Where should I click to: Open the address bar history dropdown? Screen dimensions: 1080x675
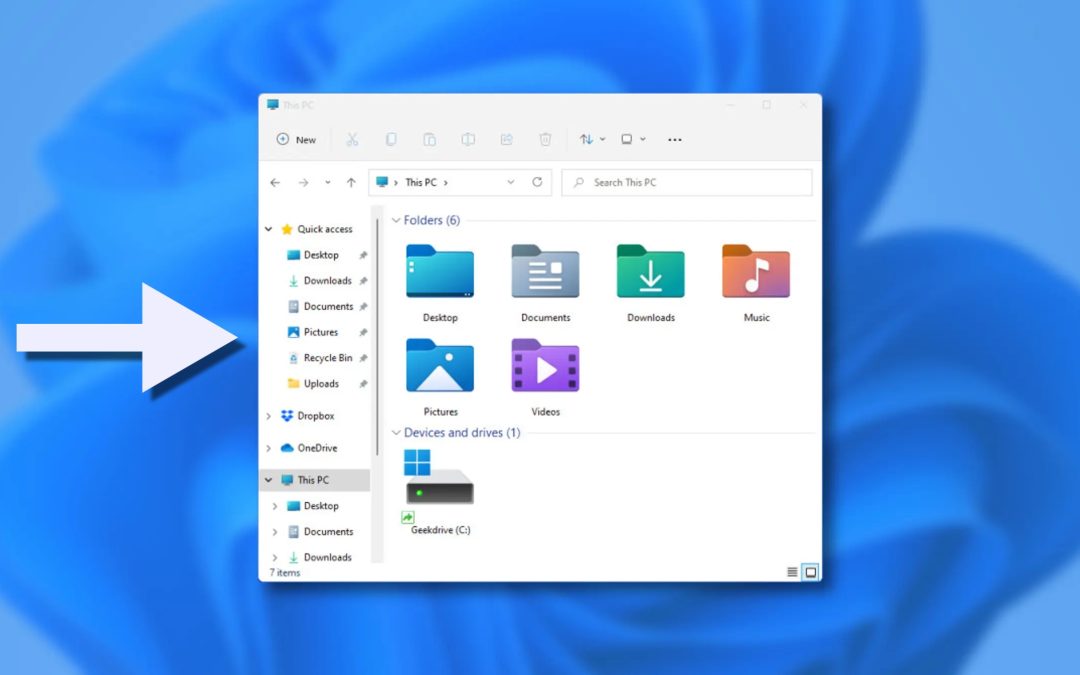510,183
